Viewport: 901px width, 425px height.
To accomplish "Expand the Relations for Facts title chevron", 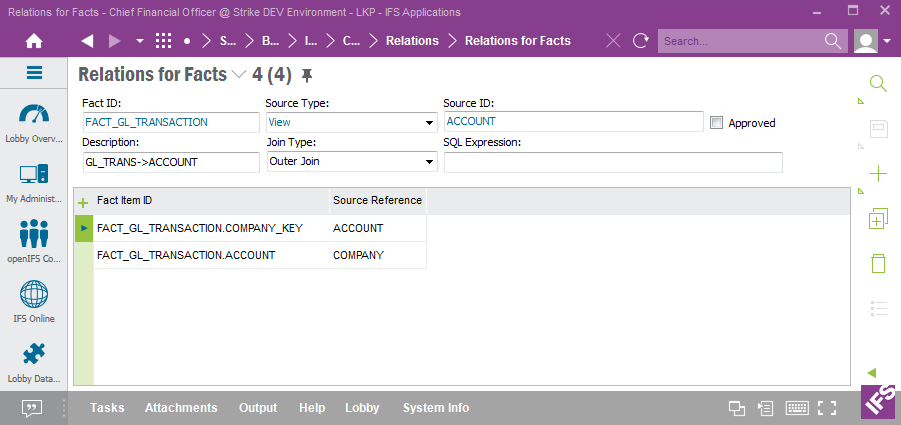I will point(238,75).
